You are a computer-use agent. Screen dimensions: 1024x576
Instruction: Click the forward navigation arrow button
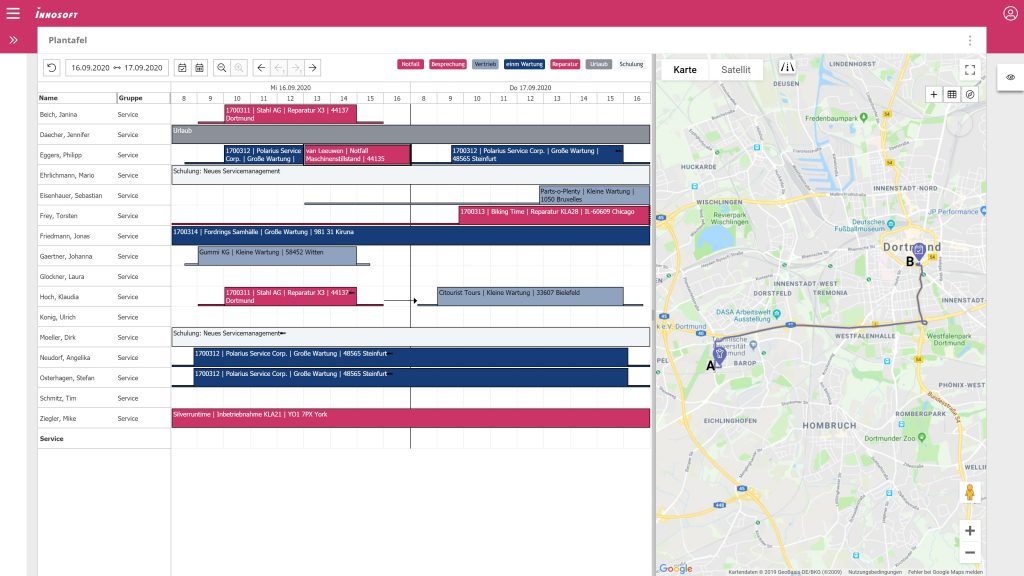pos(313,67)
